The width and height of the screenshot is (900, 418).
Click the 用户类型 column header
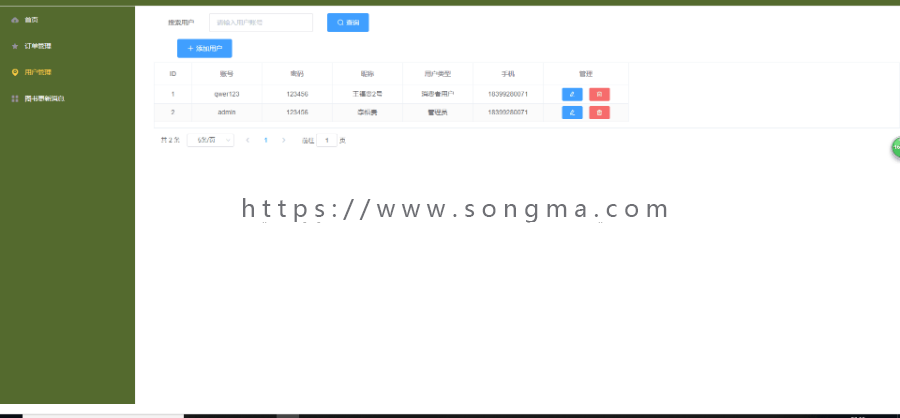click(437, 74)
